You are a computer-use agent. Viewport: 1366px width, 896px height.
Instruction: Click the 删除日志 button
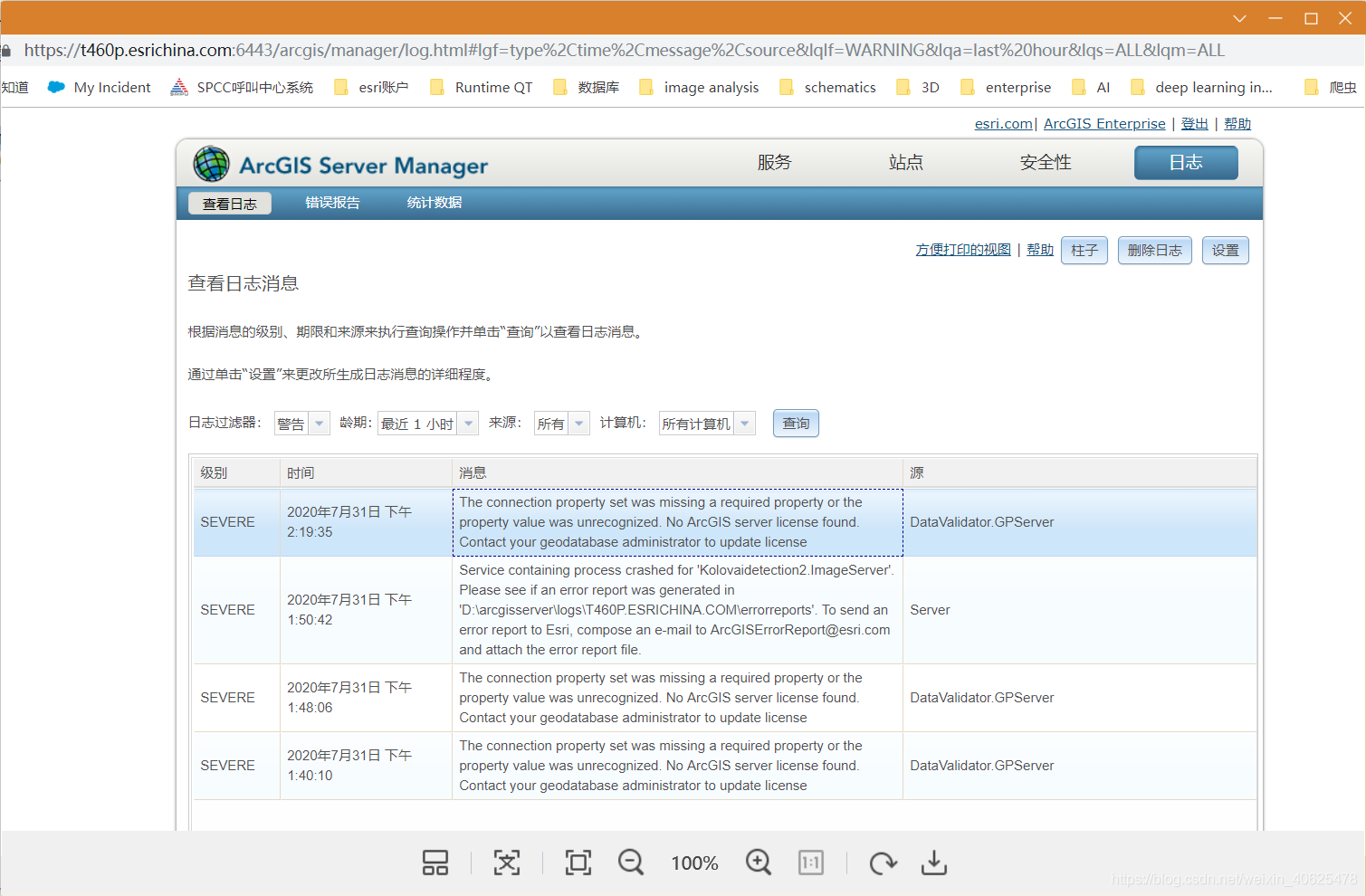[x=1154, y=250]
